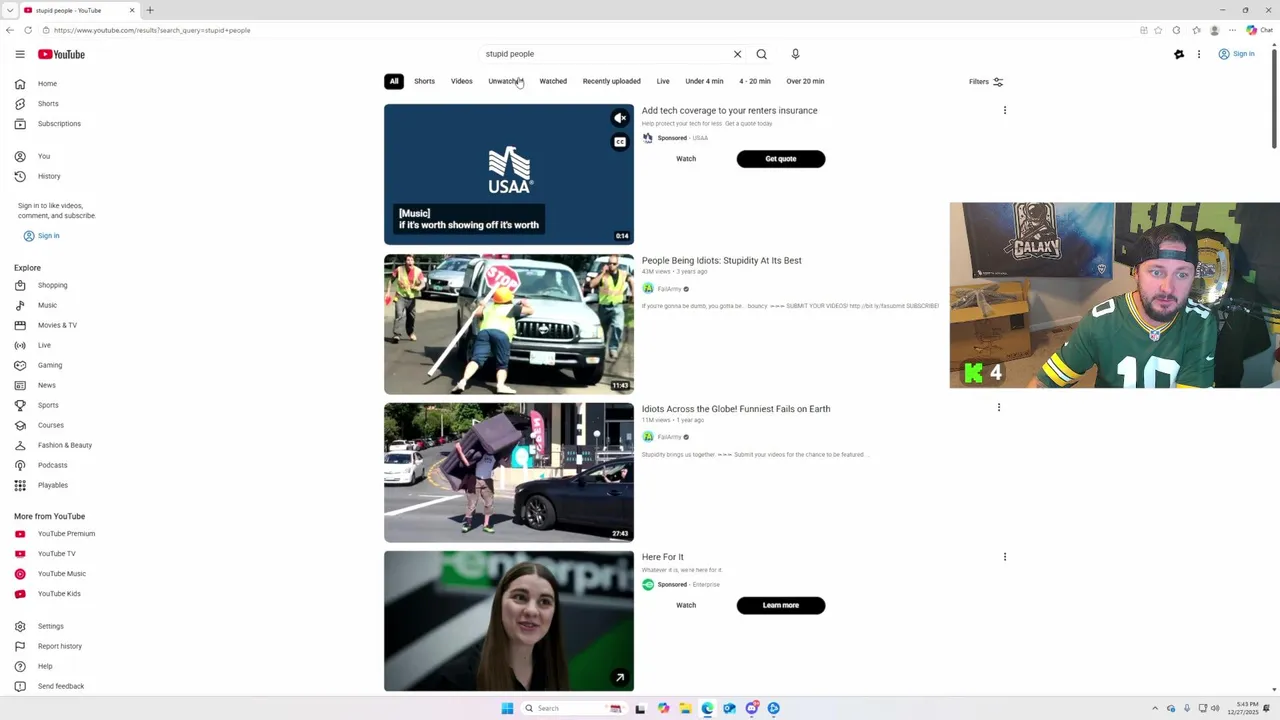Show hidden system tray icons
1280x720 pixels.
(1154, 708)
